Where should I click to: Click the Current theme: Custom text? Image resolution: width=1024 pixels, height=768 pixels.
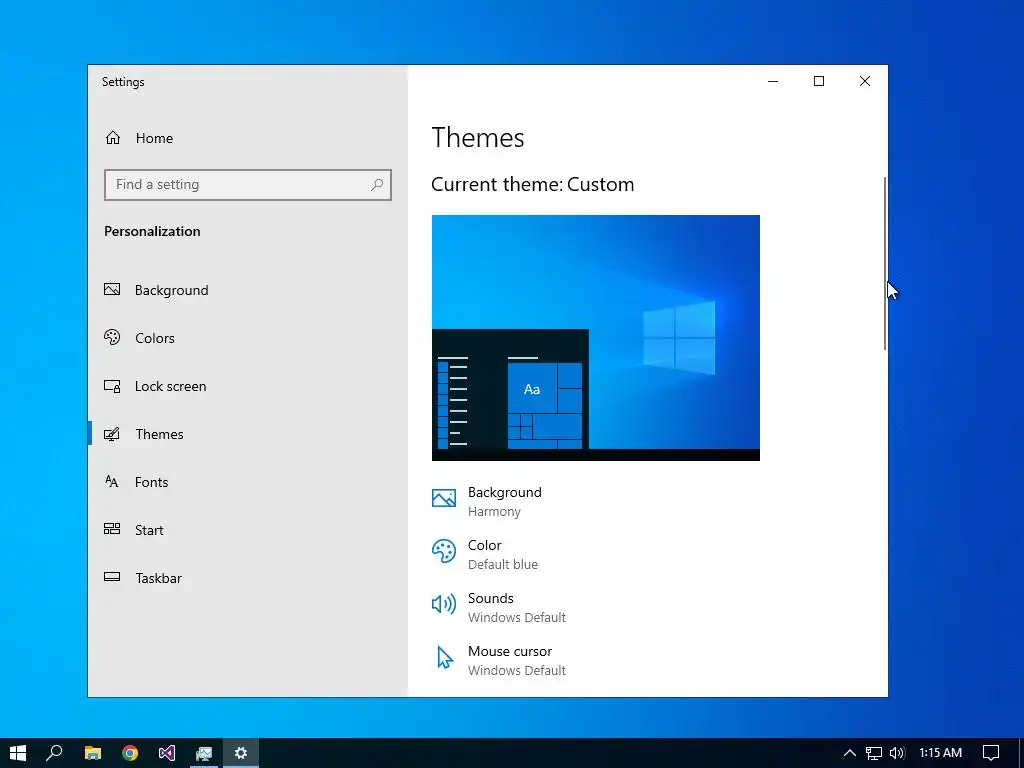click(x=533, y=184)
